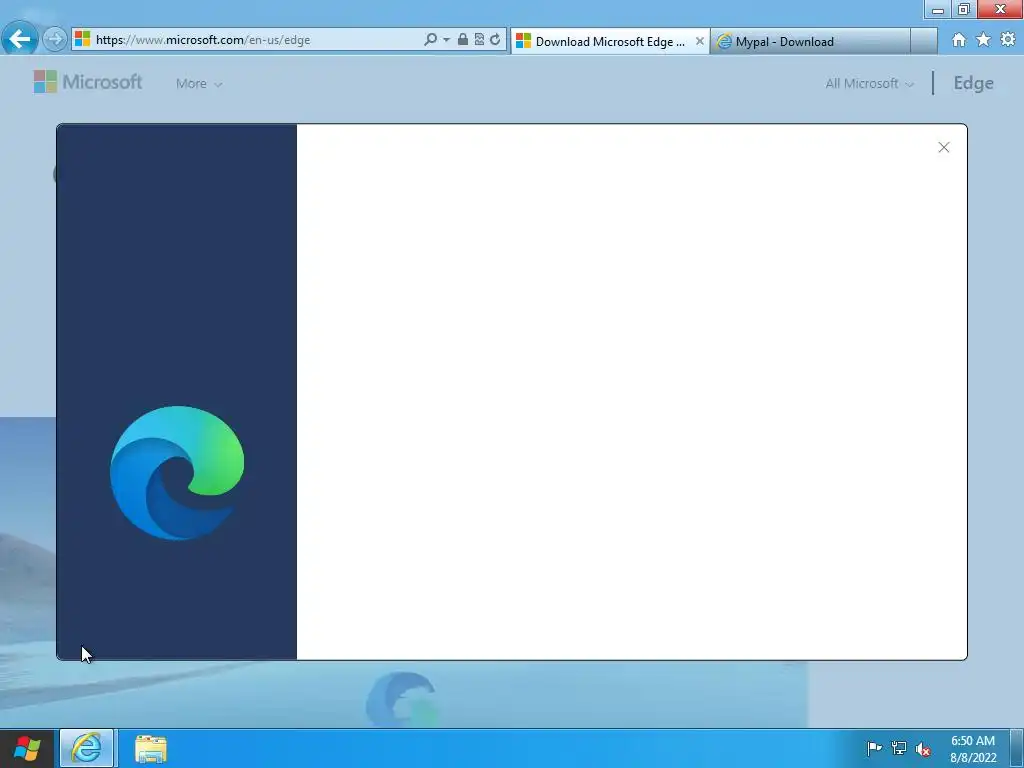Open favorites with the star icon
This screenshot has height=768, width=1024.
pyautogui.click(x=984, y=40)
